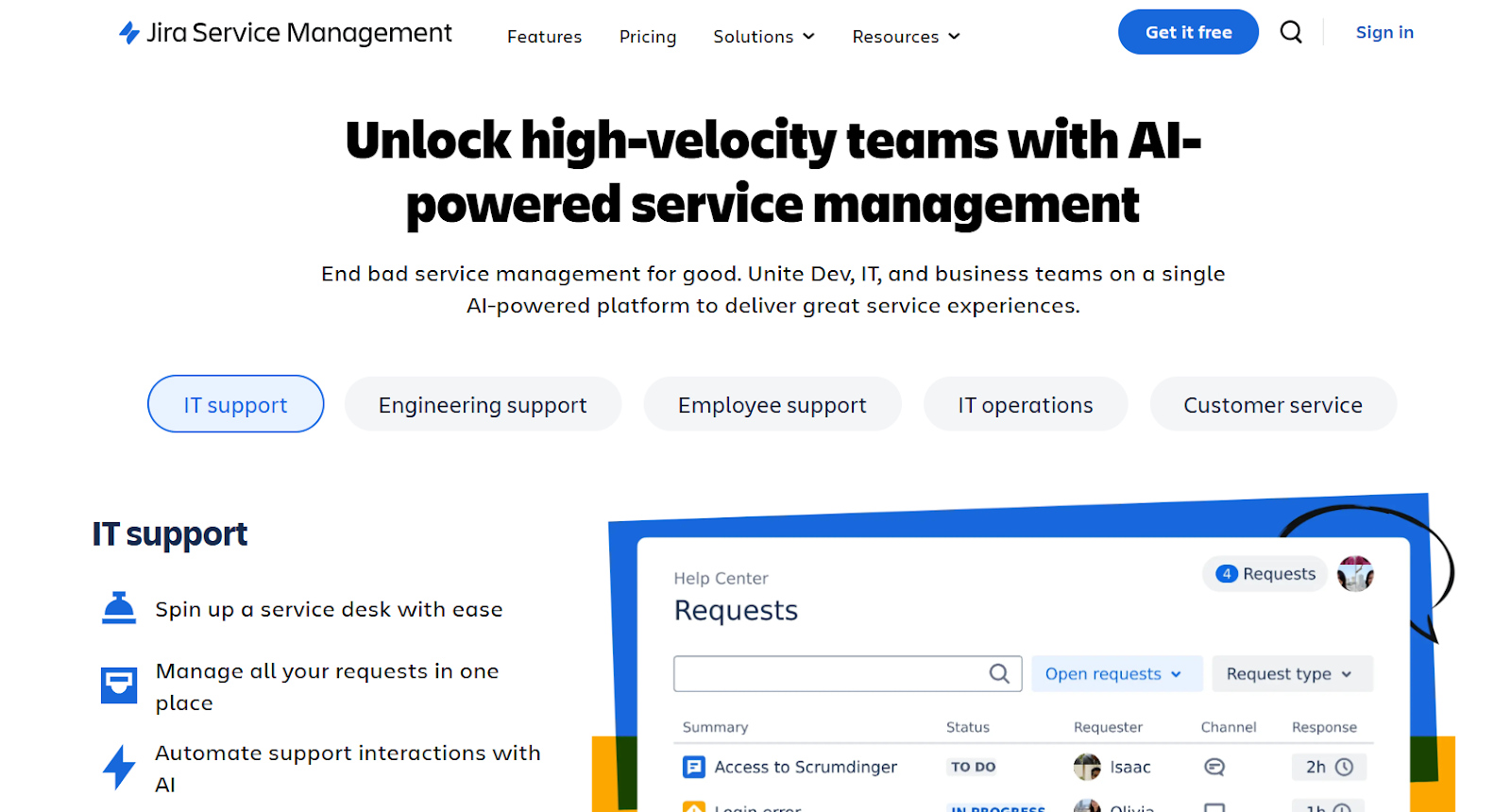The image size is (1511, 812).
Task: Click the Requests heading in Help Center
Action: point(736,610)
